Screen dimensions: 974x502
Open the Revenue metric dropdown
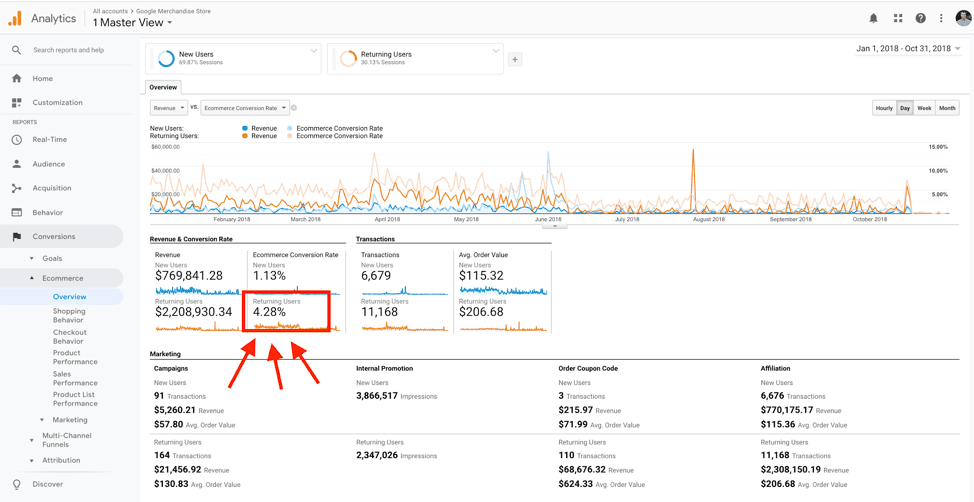pyautogui.click(x=168, y=108)
